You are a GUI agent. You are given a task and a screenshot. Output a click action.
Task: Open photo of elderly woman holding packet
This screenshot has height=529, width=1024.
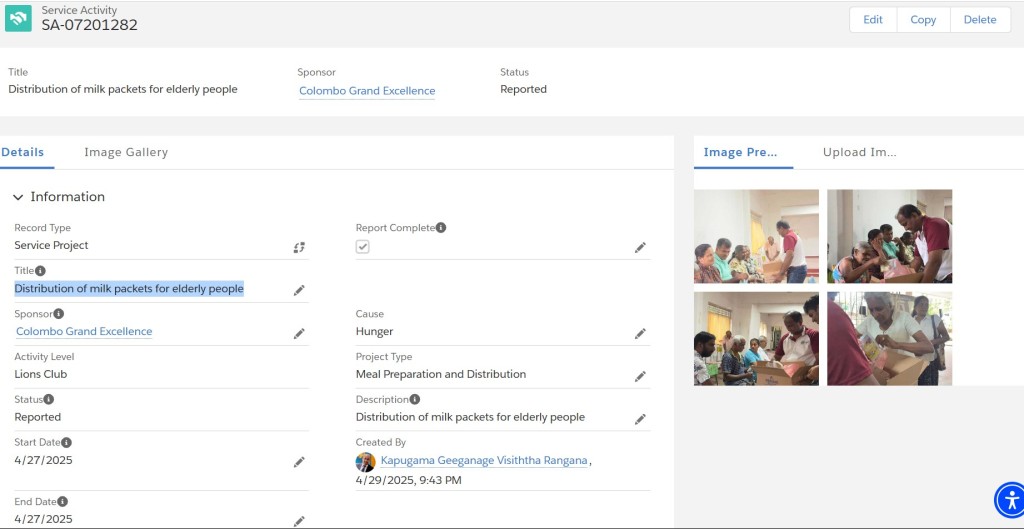[x=889, y=338]
